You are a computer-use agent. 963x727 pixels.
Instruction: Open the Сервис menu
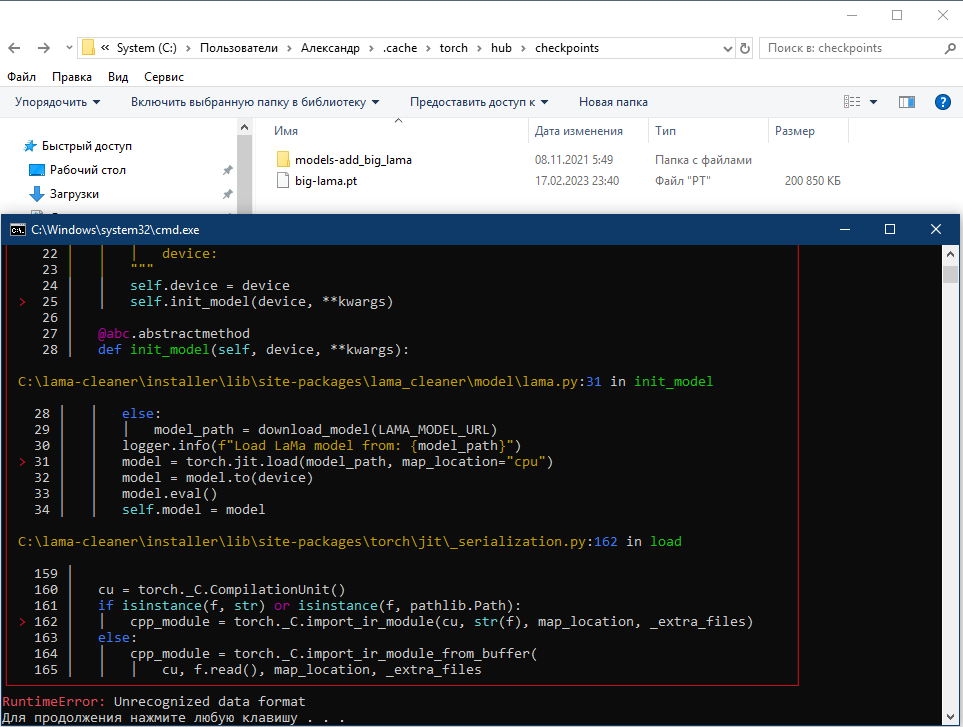click(163, 76)
